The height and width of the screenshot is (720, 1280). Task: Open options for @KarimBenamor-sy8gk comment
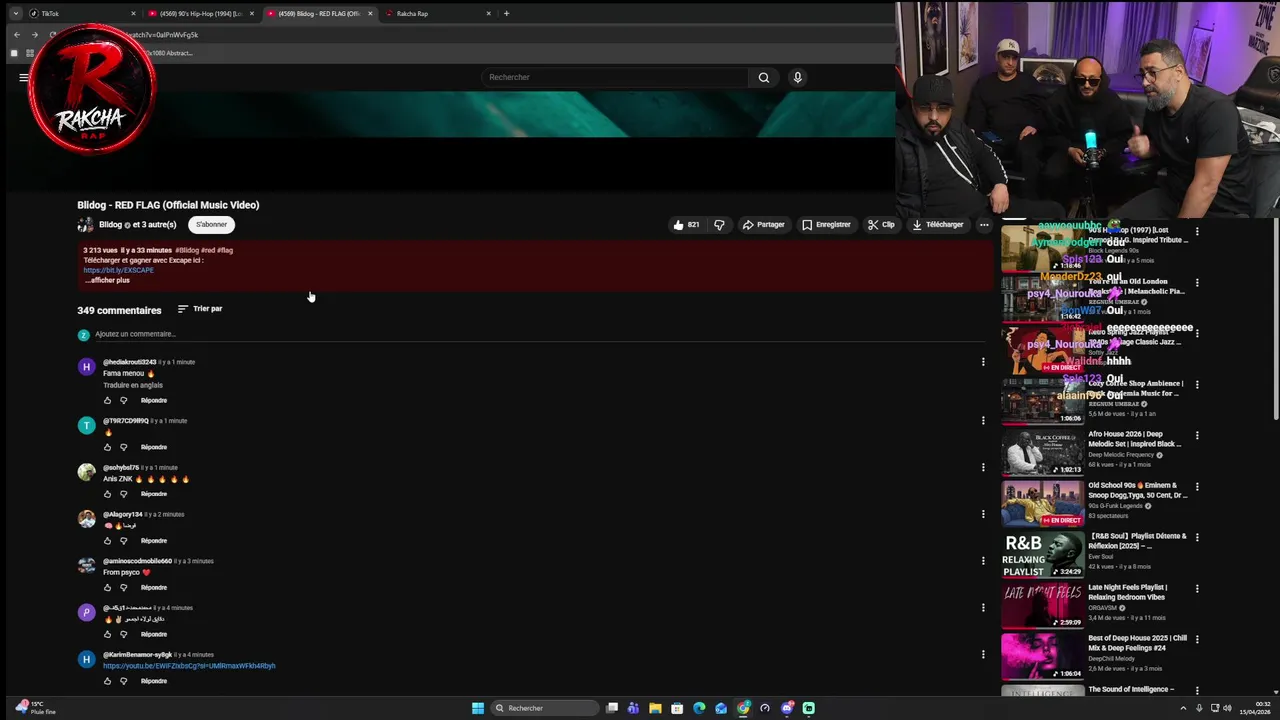coord(983,655)
